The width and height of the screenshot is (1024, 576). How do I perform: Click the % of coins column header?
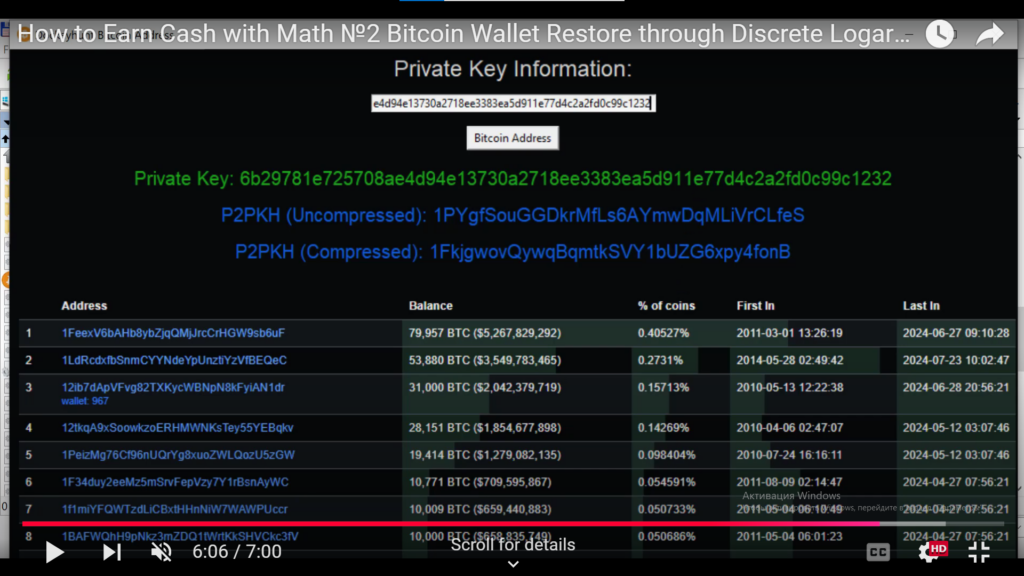click(x=666, y=306)
